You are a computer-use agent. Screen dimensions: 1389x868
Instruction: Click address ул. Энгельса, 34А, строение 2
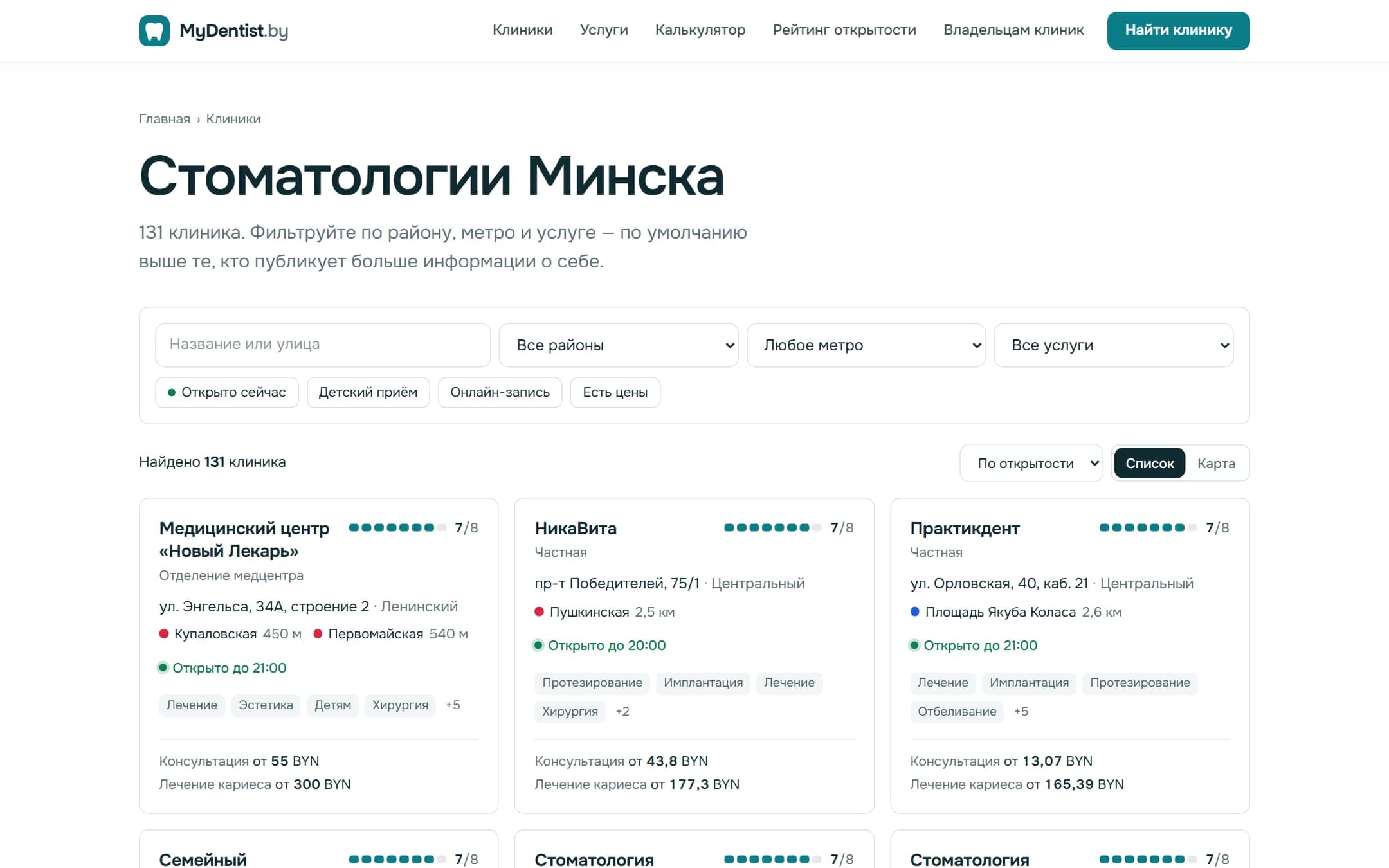[x=264, y=606]
